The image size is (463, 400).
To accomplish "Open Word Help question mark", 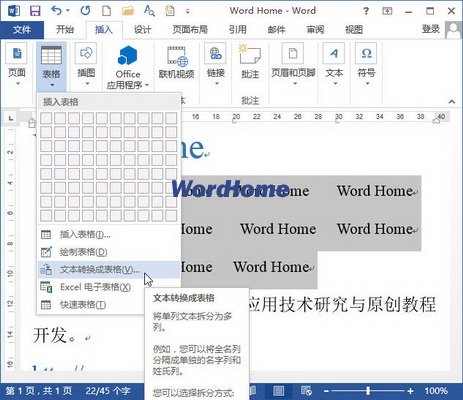I will [366, 11].
